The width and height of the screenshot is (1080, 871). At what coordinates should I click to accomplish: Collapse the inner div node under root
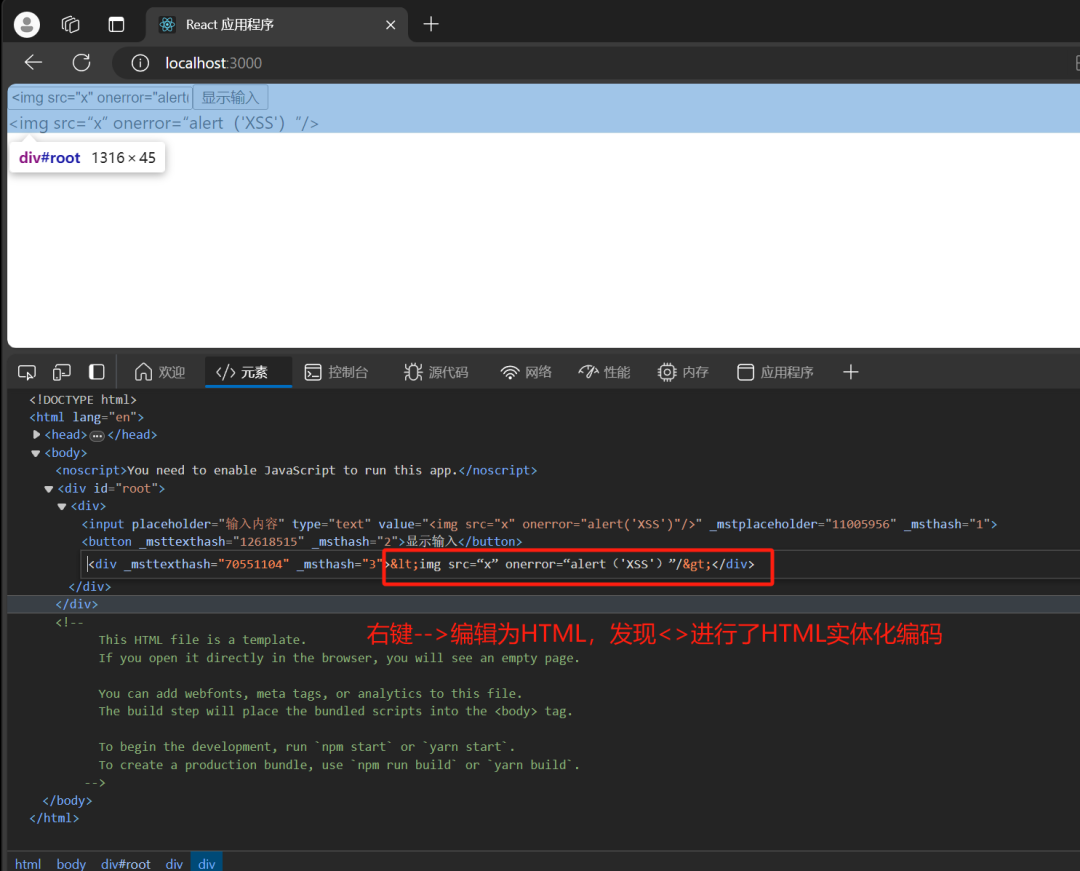61,507
